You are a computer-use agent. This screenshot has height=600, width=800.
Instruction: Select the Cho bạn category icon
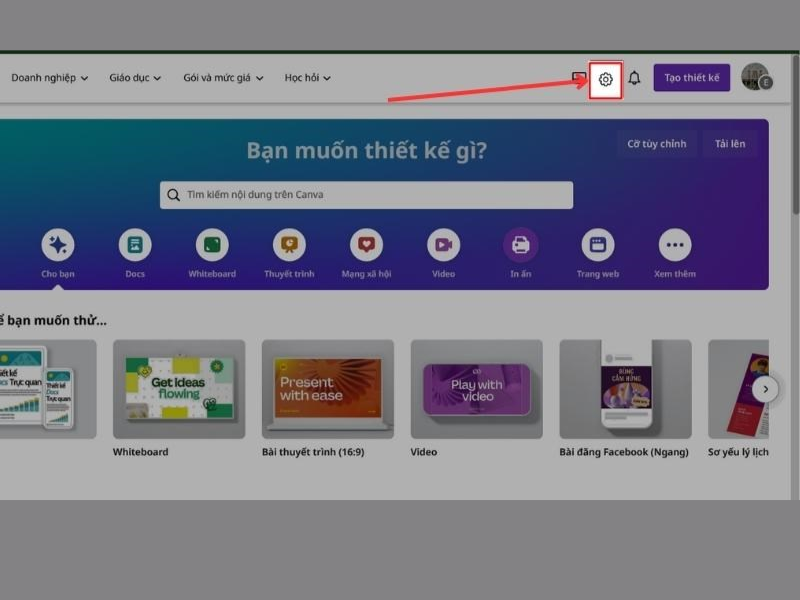(58, 246)
